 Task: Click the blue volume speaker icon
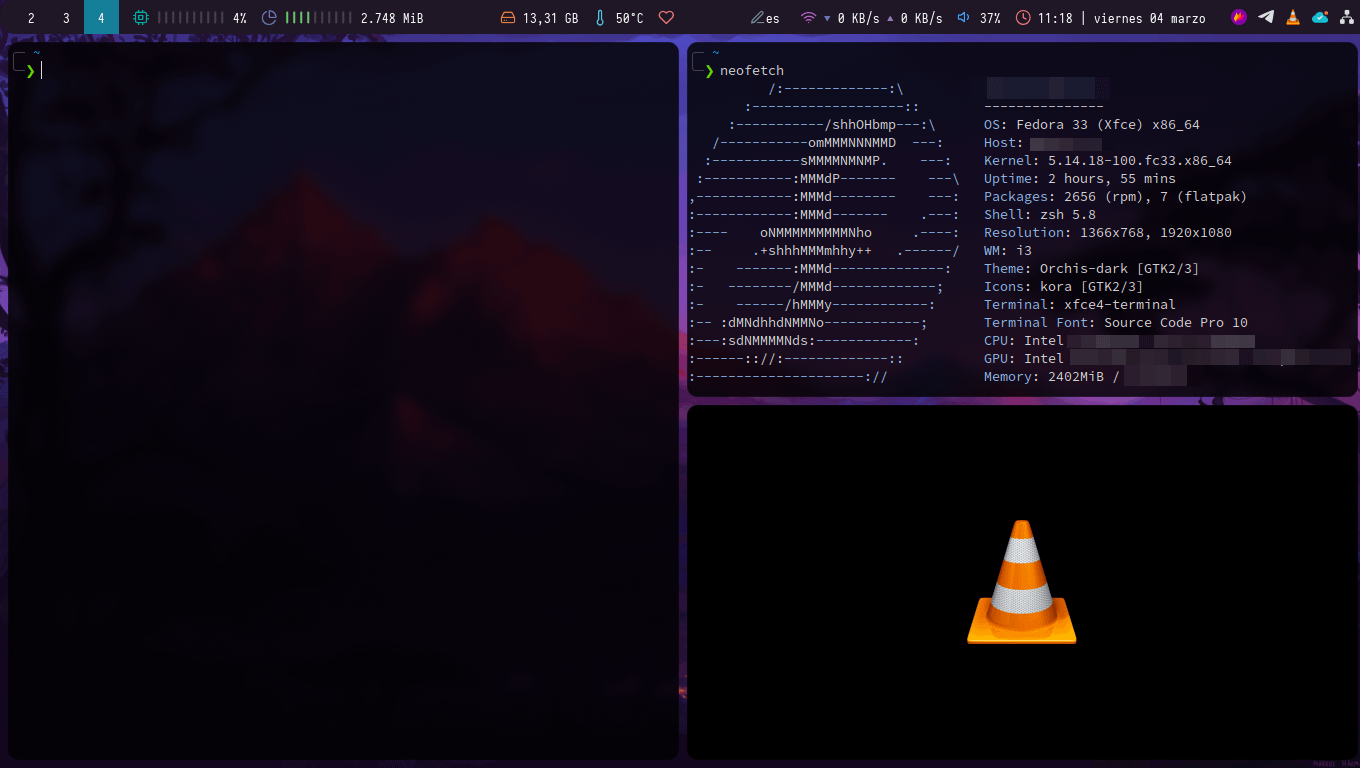[x=963, y=18]
